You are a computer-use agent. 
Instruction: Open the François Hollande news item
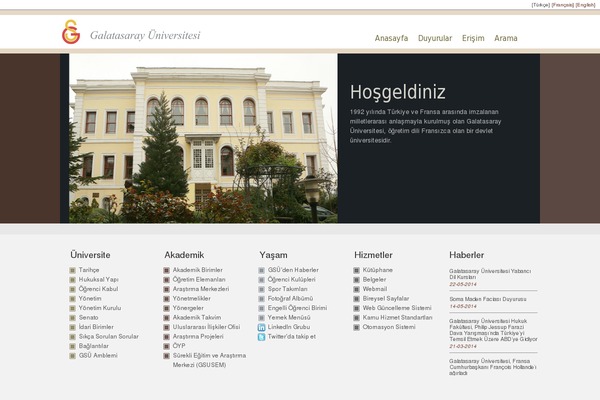493,367
